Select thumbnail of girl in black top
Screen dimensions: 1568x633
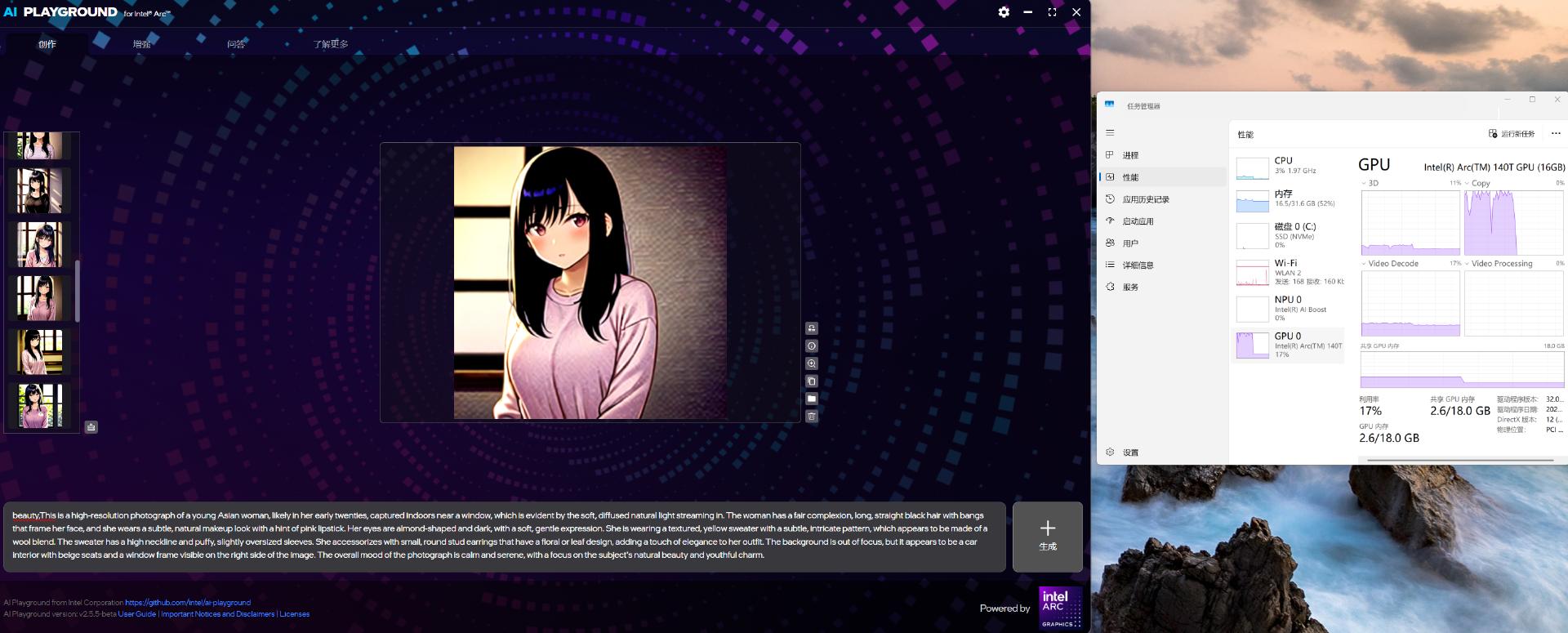pyautogui.click(x=39, y=190)
